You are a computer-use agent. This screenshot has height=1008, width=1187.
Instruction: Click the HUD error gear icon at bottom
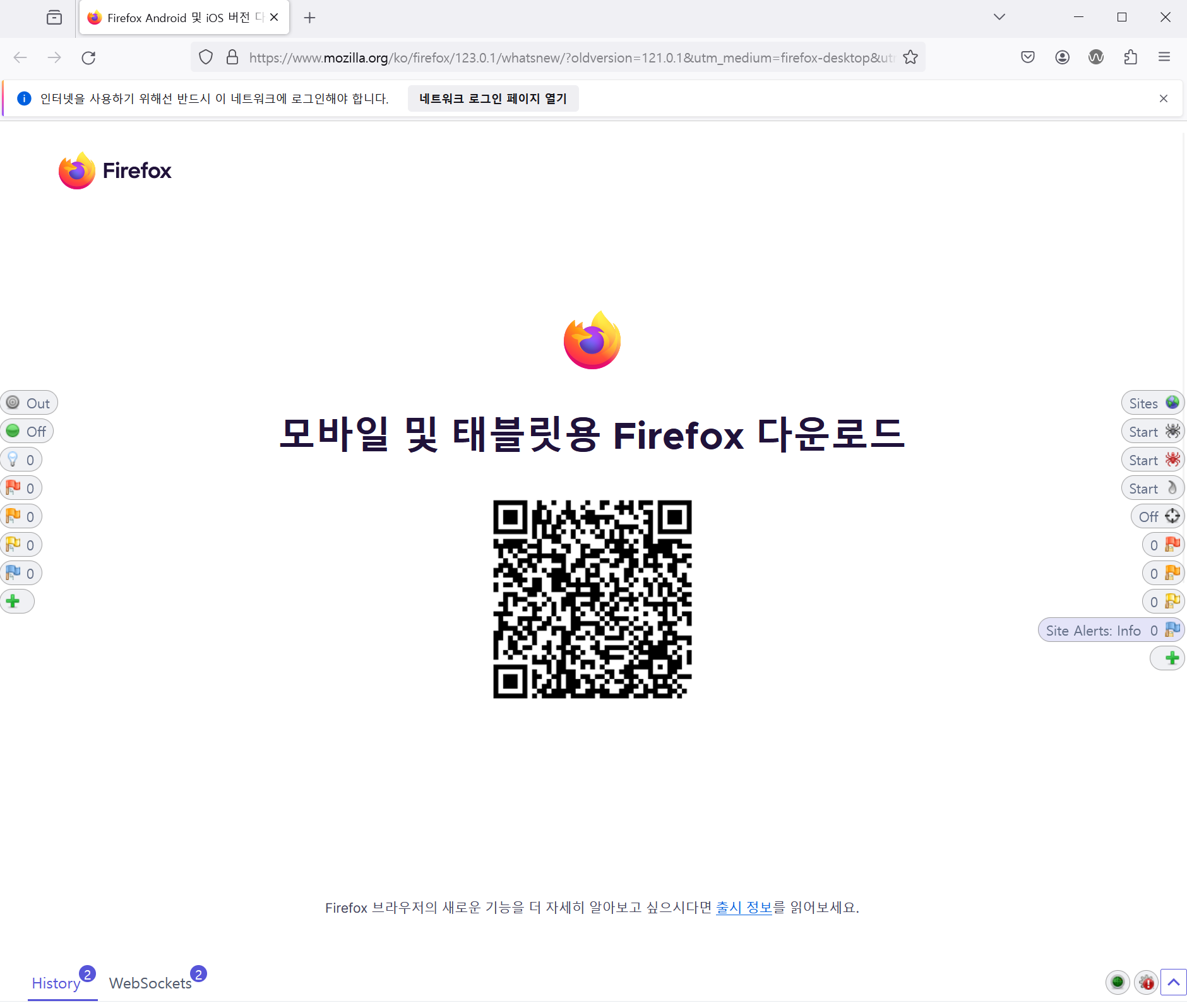click(x=1146, y=982)
